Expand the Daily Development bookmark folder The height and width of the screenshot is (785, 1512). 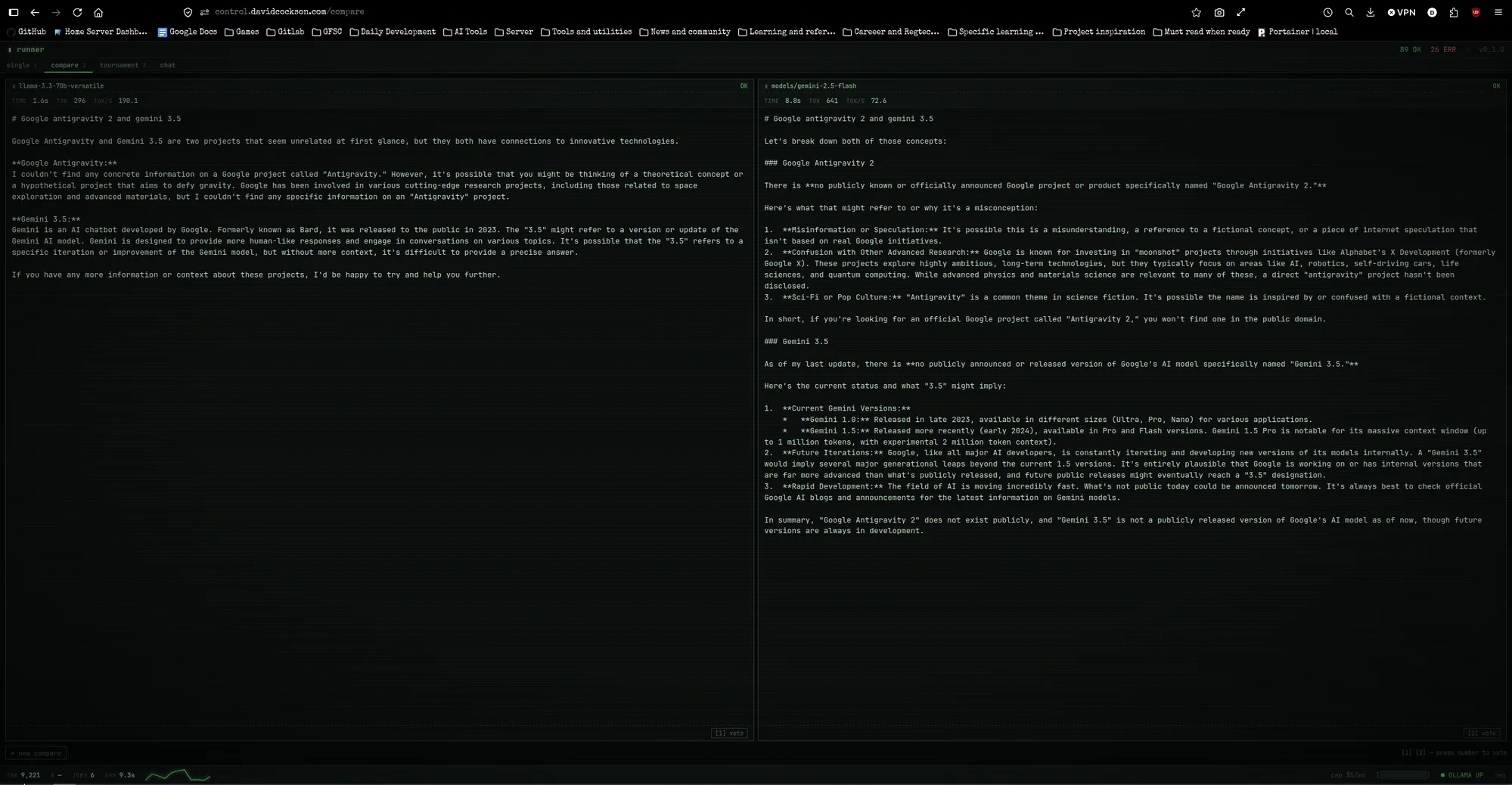click(x=393, y=32)
